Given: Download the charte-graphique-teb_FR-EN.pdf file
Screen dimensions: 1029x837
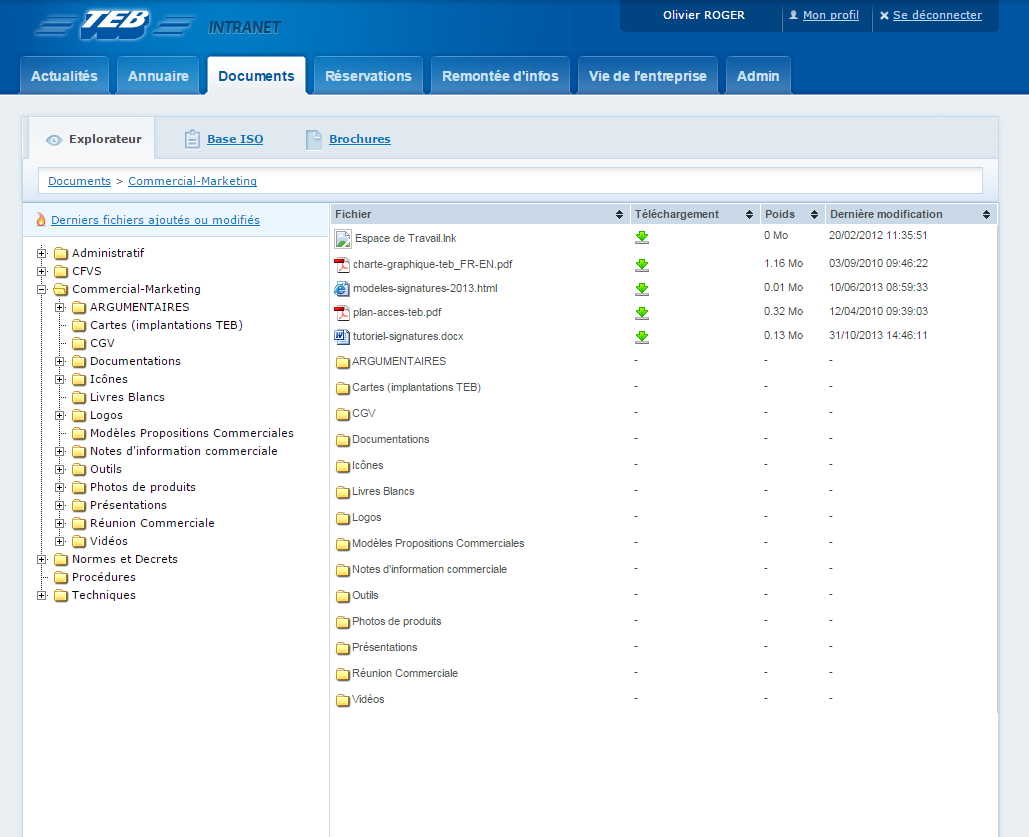Looking at the screenshot, I should pyautogui.click(x=642, y=265).
